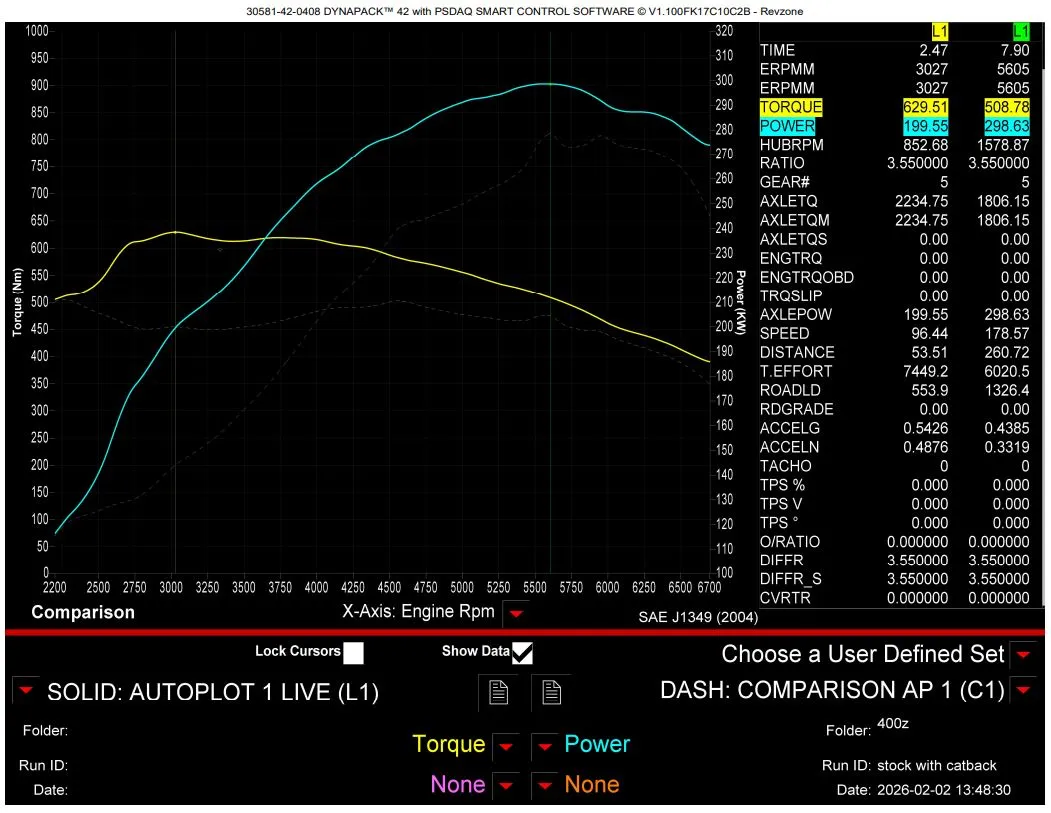Open the C1 run information document icon

pyautogui.click(x=552, y=692)
